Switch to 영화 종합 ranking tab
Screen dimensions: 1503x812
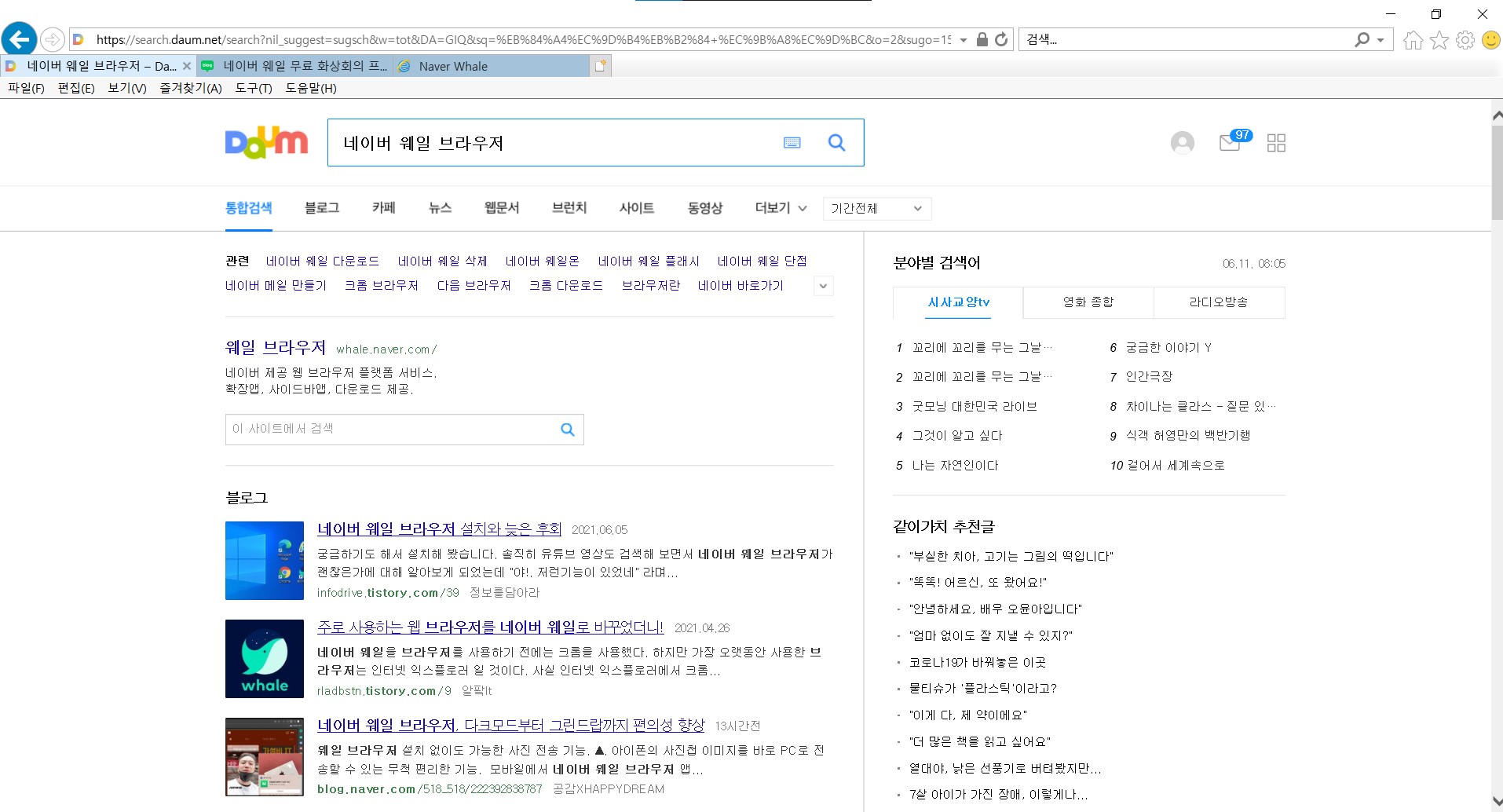[x=1088, y=302]
